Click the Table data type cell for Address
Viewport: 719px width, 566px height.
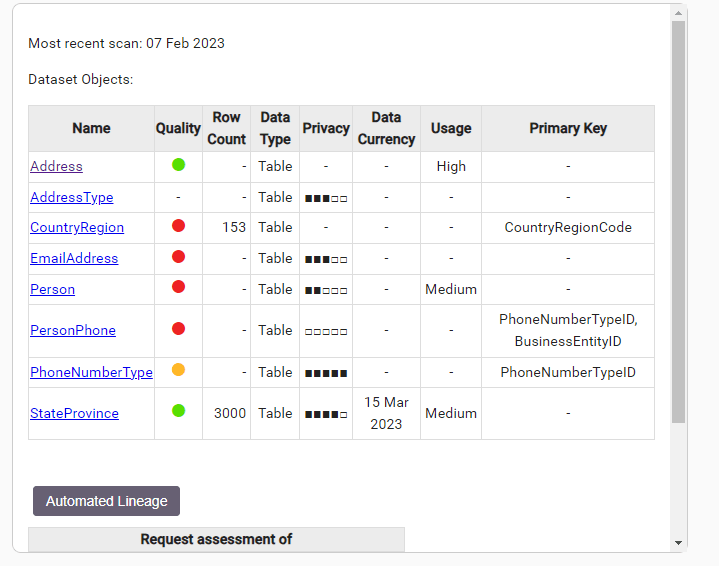(275, 166)
